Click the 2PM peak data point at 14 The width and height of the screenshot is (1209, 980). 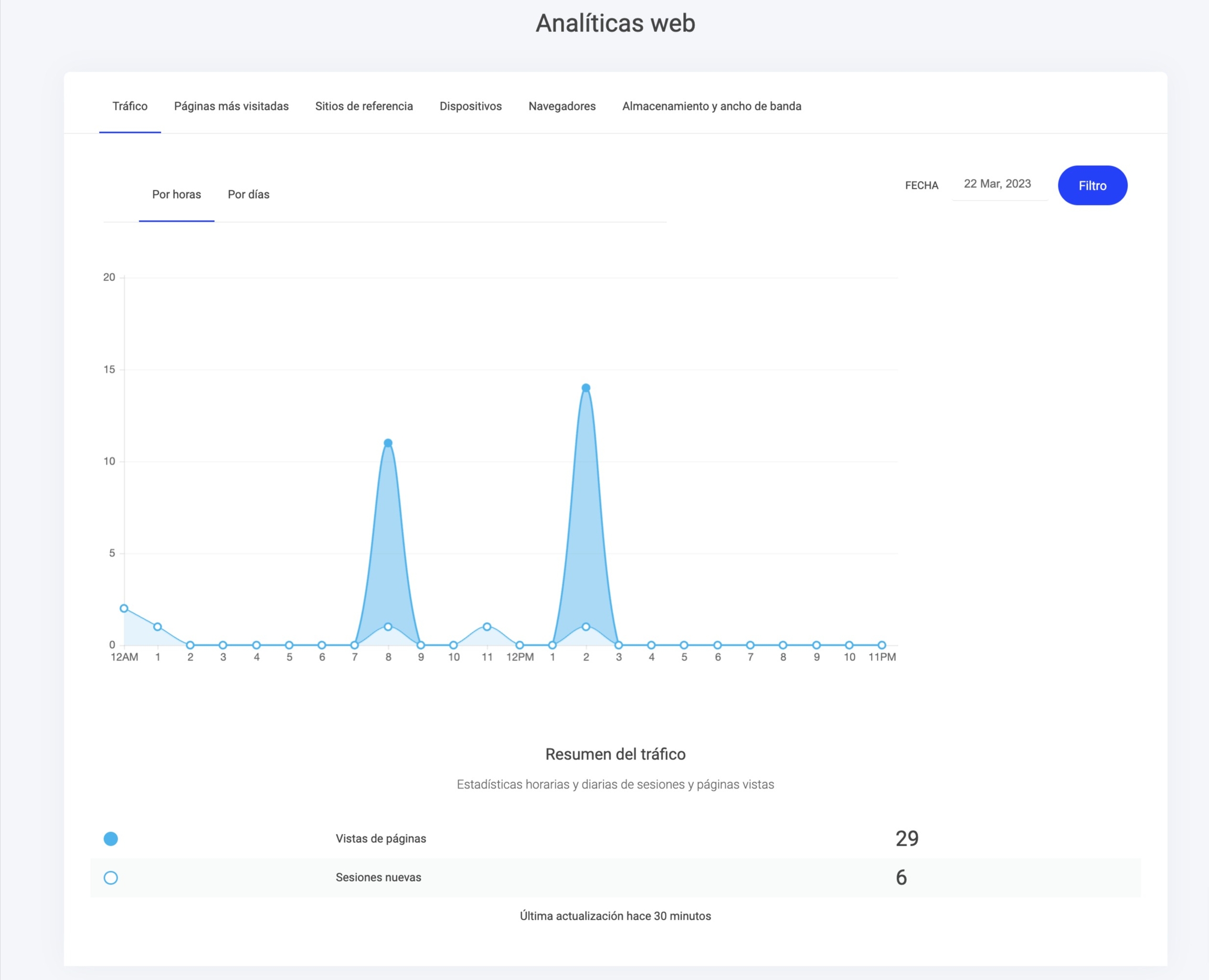(x=586, y=388)
